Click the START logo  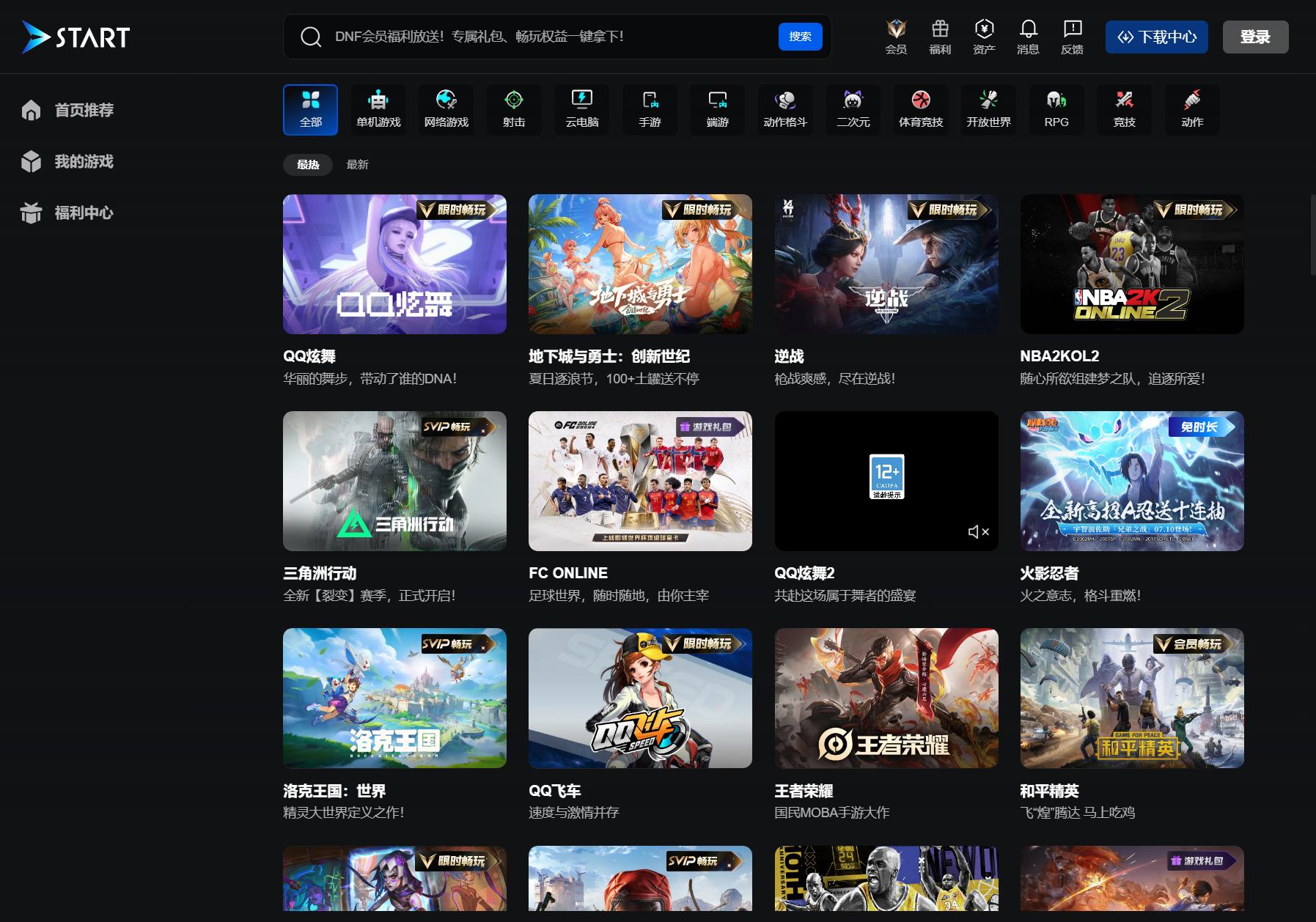click(76, 37)
